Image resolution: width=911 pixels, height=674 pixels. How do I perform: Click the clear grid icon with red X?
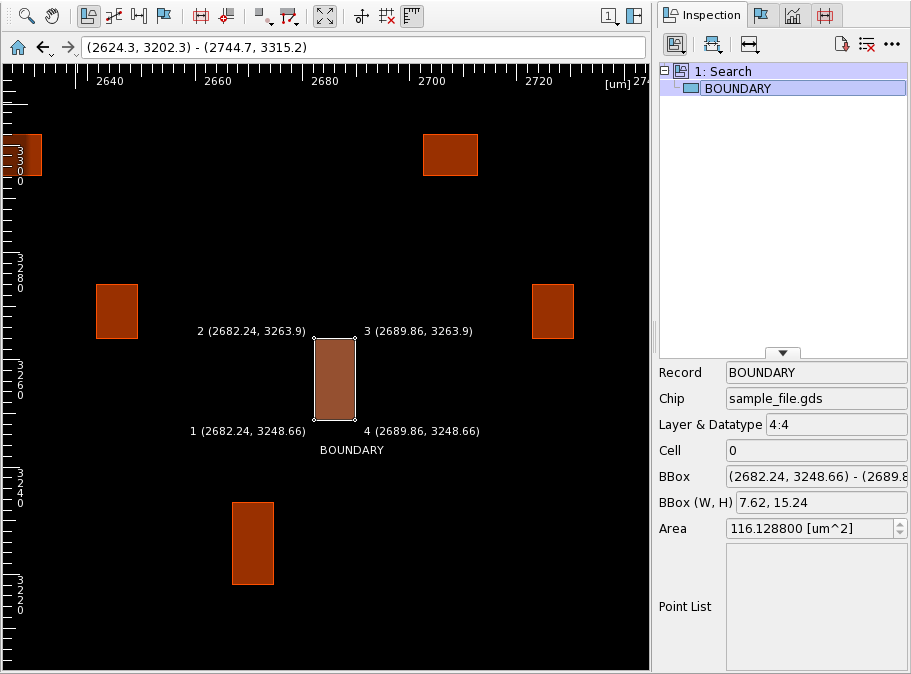point(386,16)
